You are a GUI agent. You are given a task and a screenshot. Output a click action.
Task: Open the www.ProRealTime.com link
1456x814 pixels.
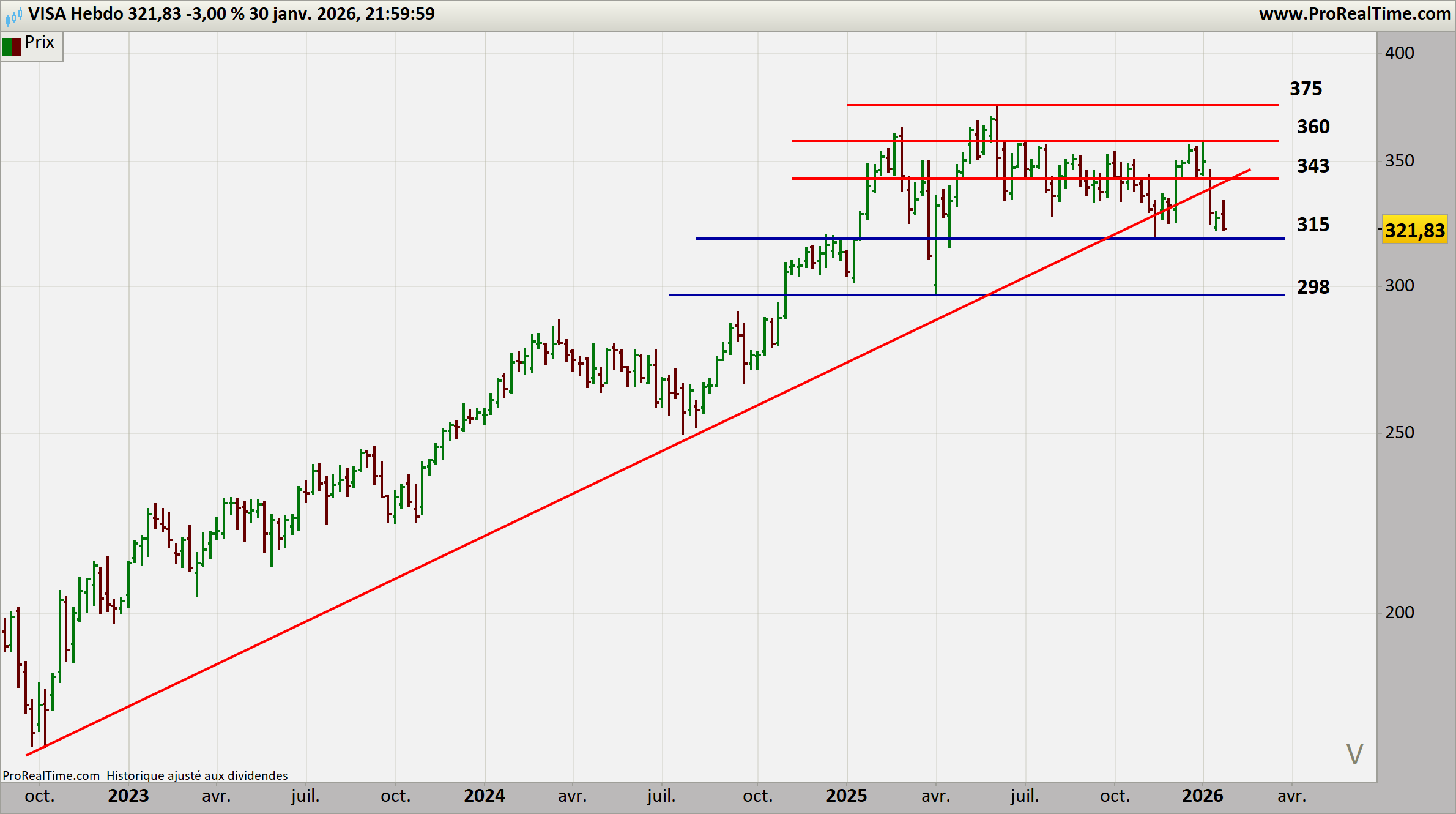[1354, 14]
